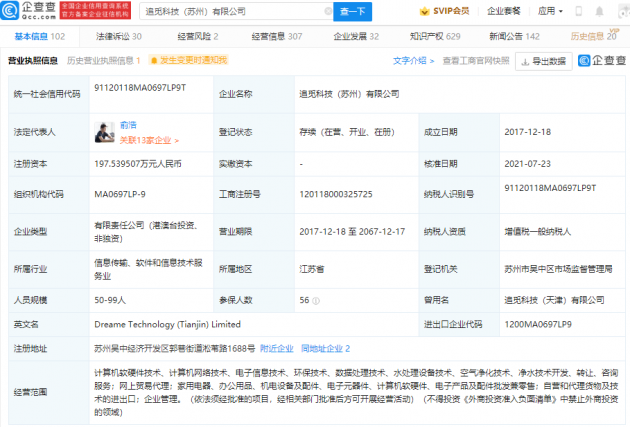This screenshot has width=630, height=427.
Task: Open 历史营业执照信息 link
Action: pos(103,61)
